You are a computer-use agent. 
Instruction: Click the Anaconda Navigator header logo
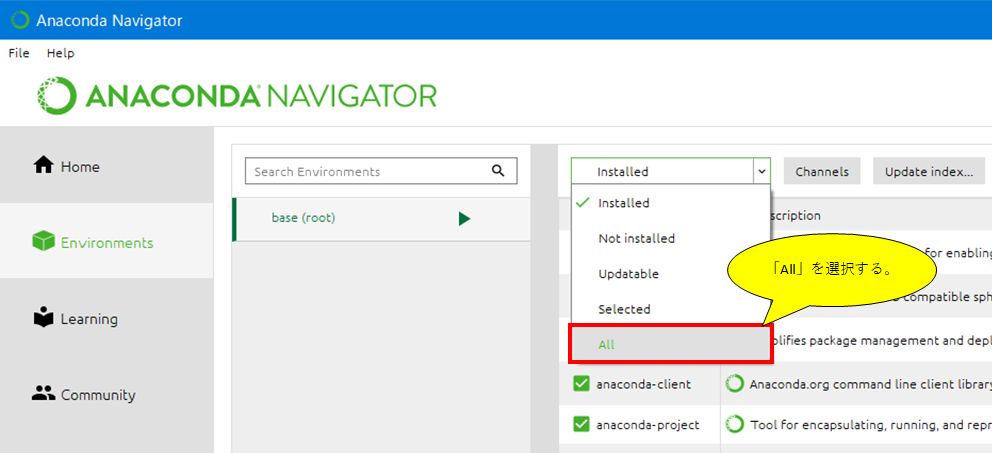pyautogui.click(x=237, y=96)
